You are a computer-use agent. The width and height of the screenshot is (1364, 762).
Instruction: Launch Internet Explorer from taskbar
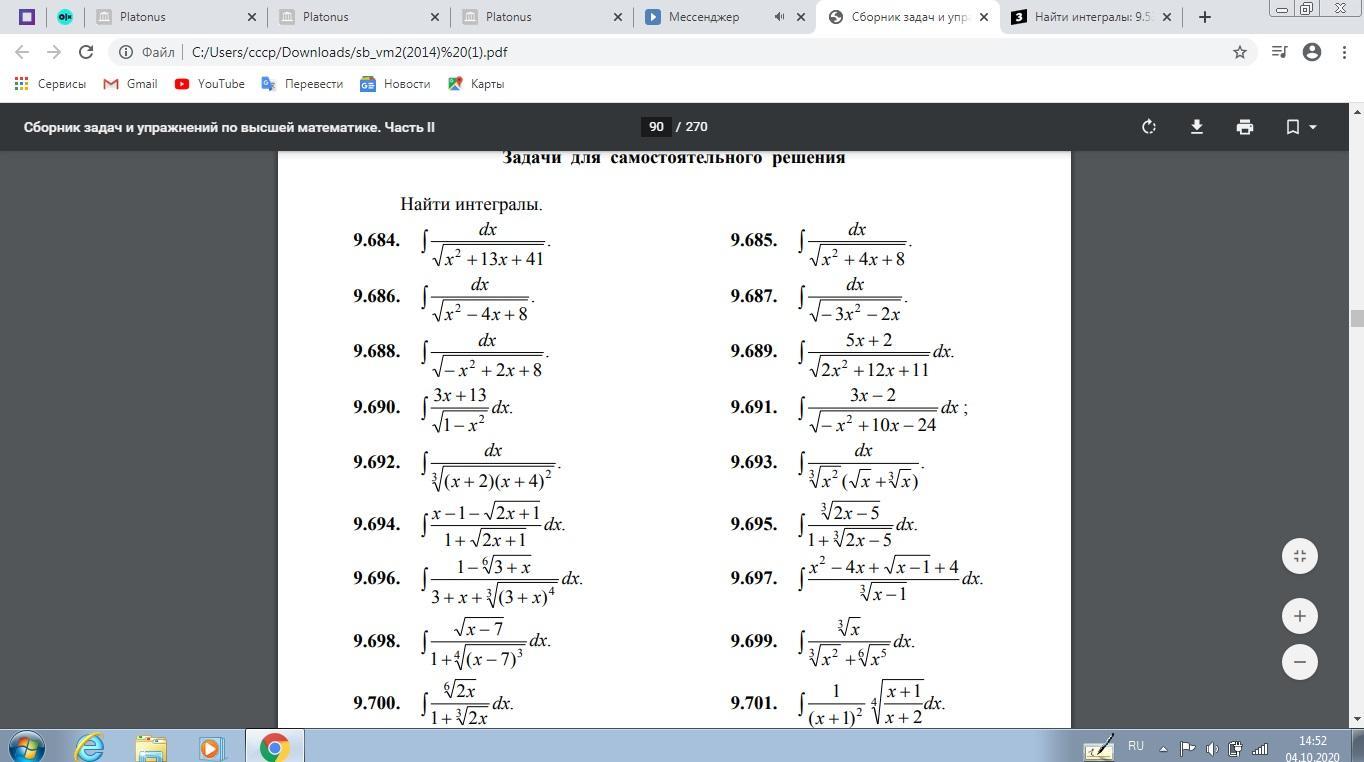point(90,747)
